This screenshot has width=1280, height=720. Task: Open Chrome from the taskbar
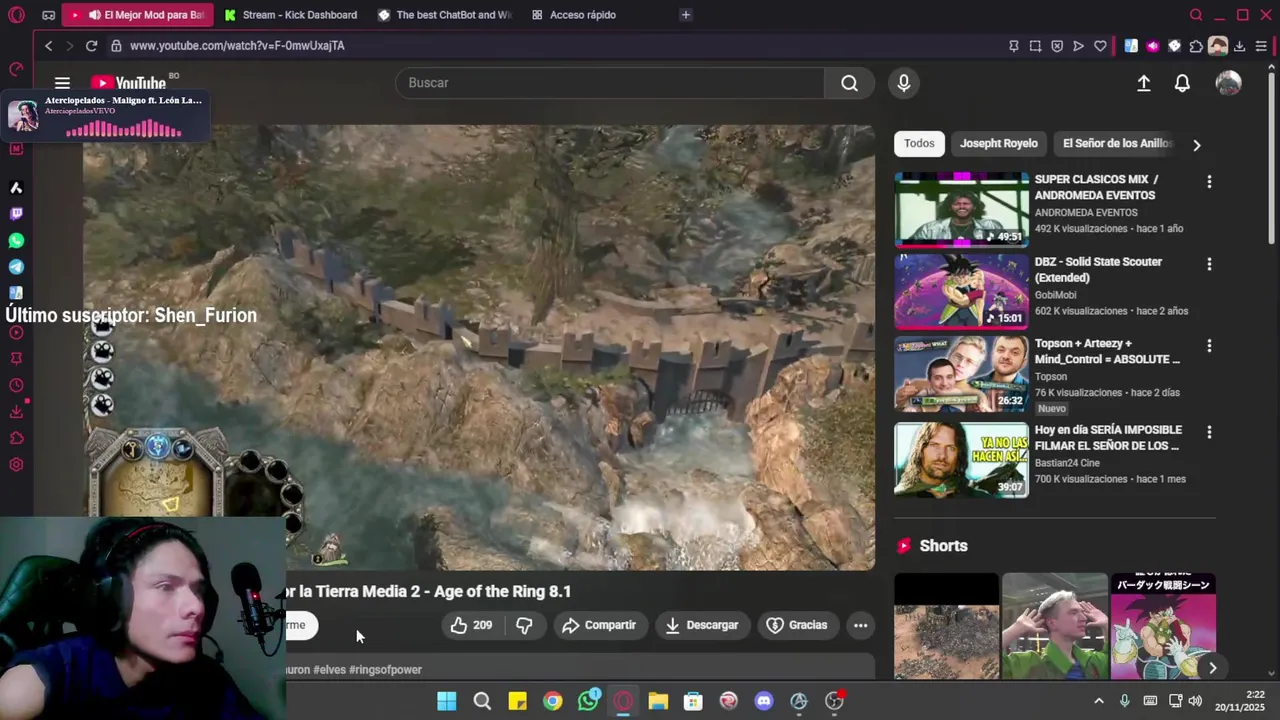click(552, 701)
